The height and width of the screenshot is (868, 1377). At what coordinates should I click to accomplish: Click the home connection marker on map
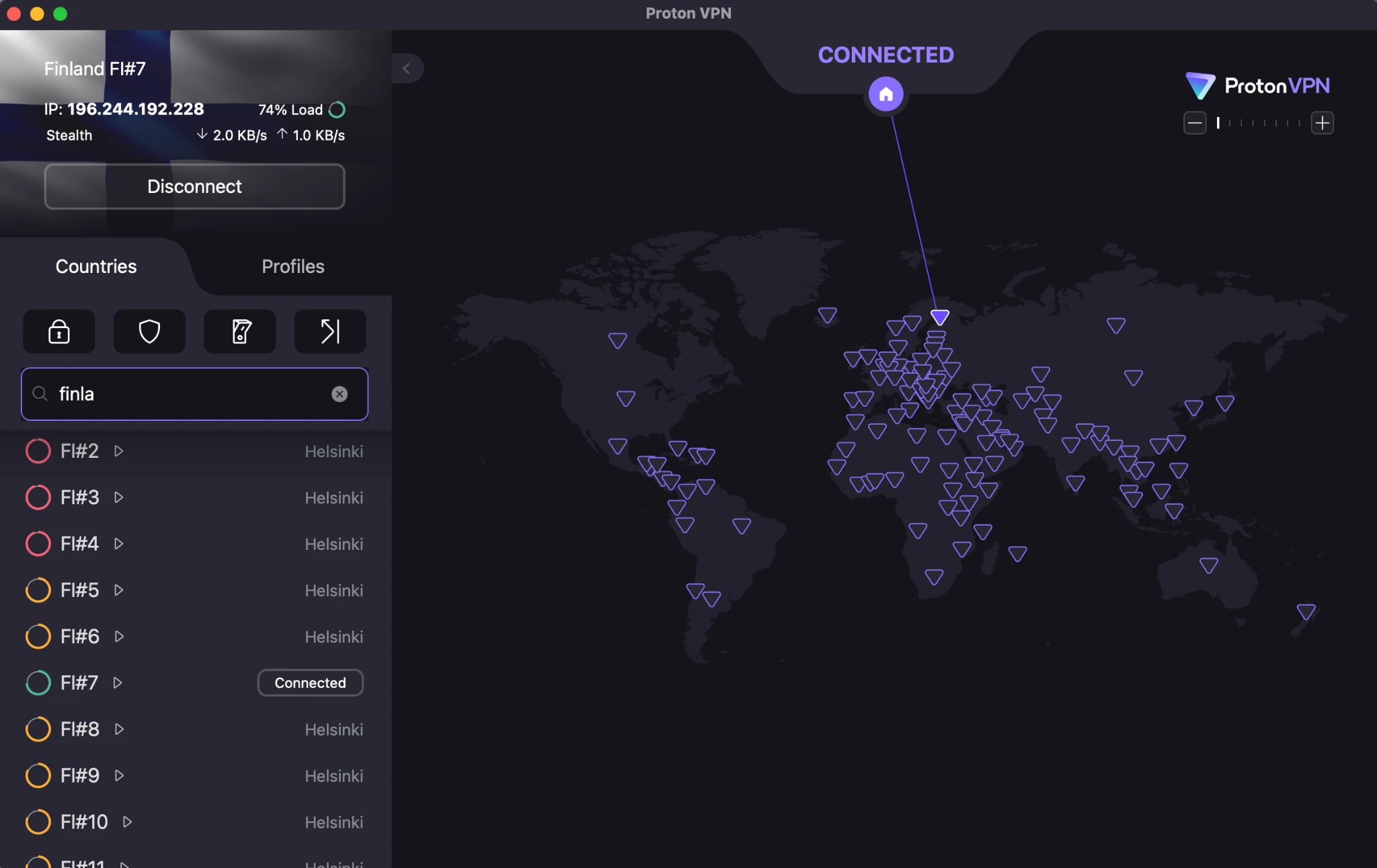point(886,94)
